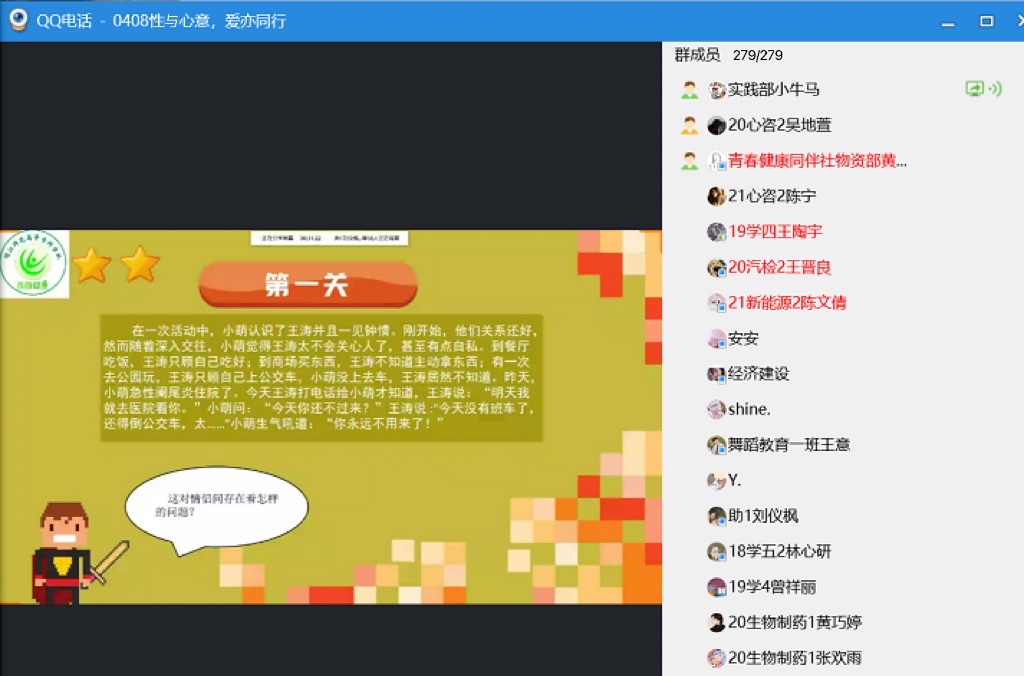The width and height of the screenshot is (1024, 676).
Task: Click the green logo thumbnail in shared slide
Action: pos(35,265)
